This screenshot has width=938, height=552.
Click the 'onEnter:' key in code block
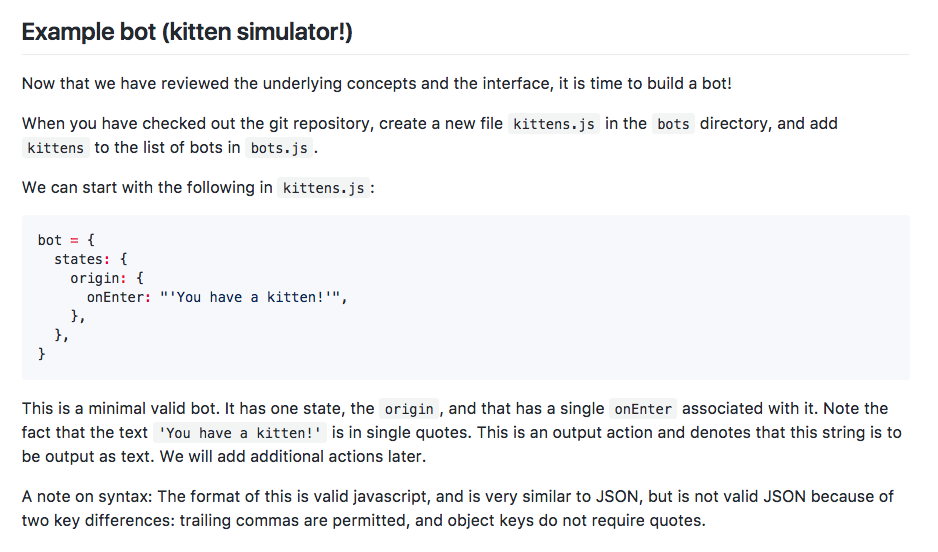point(118,297)
